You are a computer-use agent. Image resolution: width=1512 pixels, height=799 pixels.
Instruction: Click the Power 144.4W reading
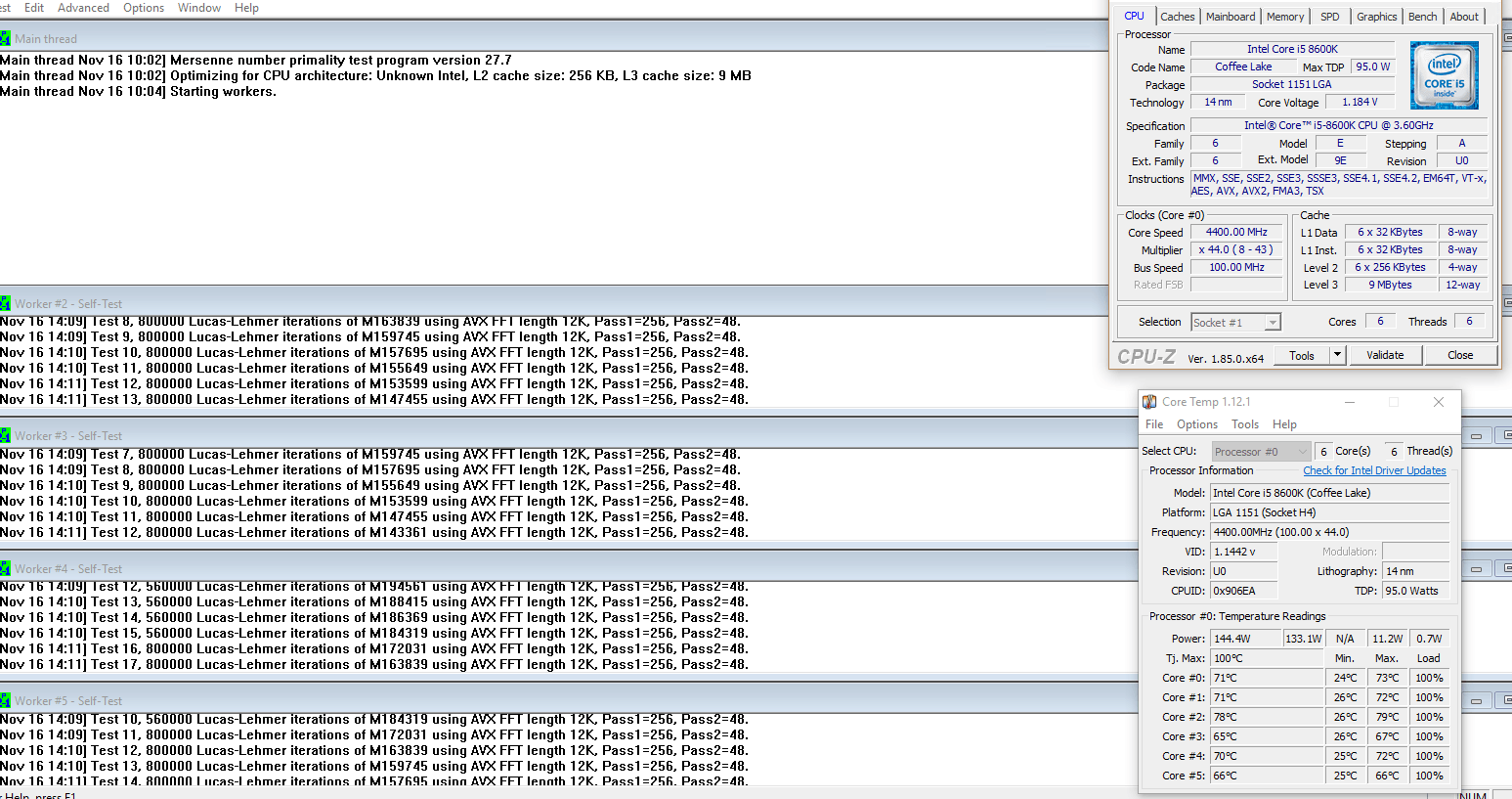(1245, 639)
